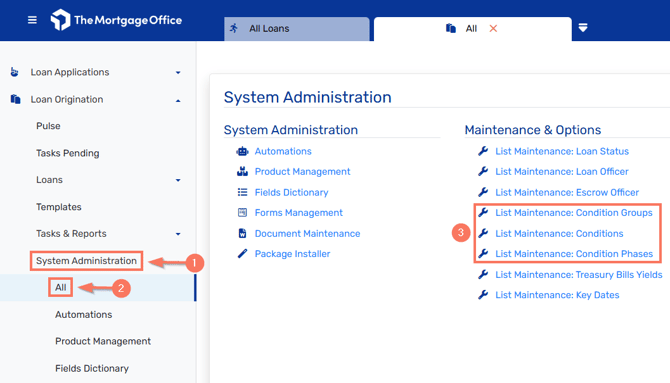The height and width of the screenshot is (383, 670).
Task: Click the running figure icon on All Loans tab
Action: coord(234,28)
